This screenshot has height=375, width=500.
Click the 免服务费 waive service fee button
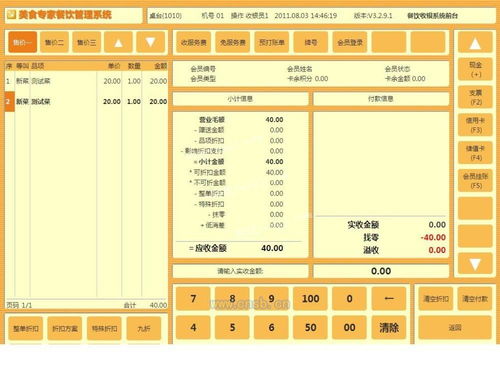click(232, 42)
